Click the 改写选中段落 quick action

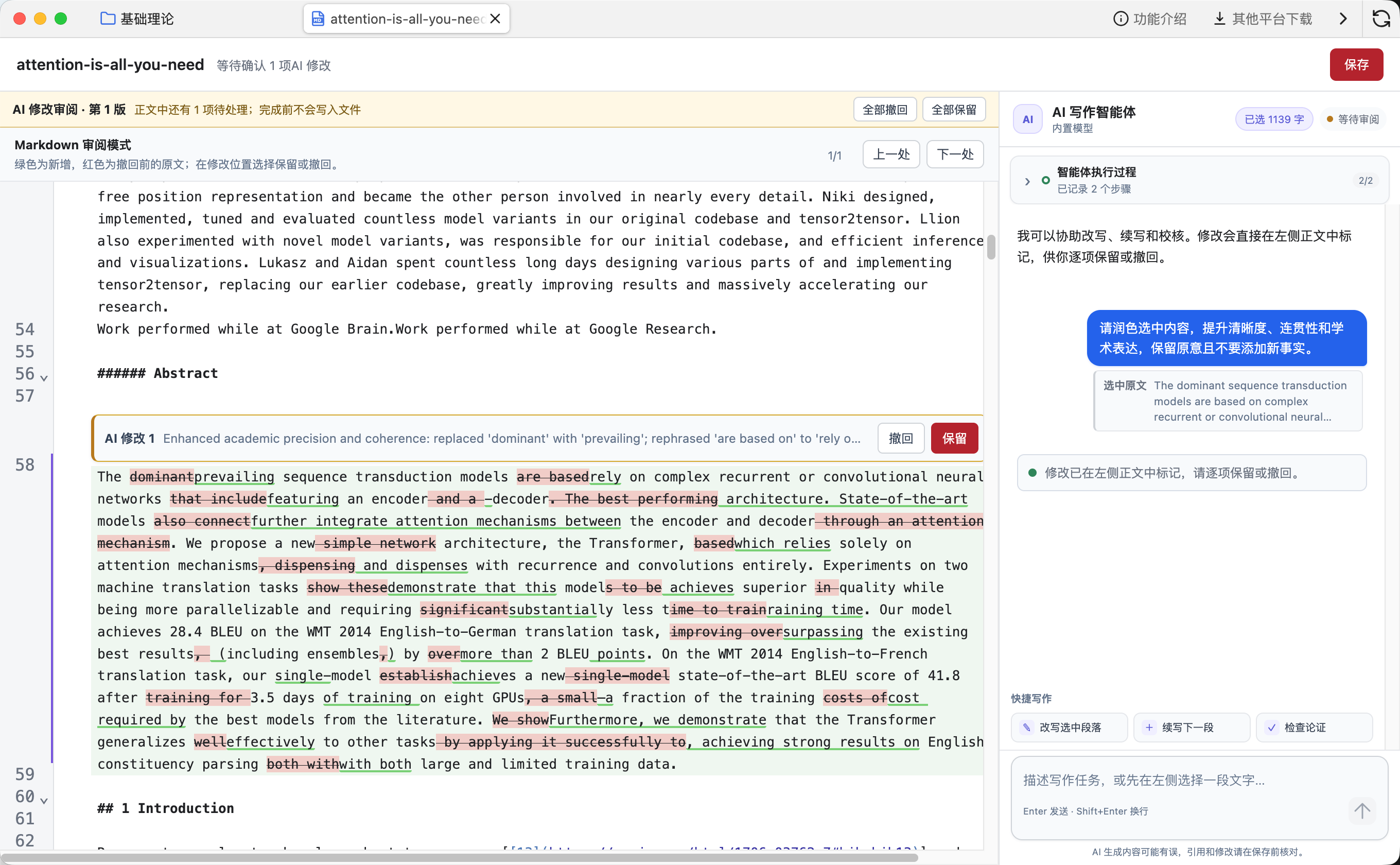[1069, 727]
